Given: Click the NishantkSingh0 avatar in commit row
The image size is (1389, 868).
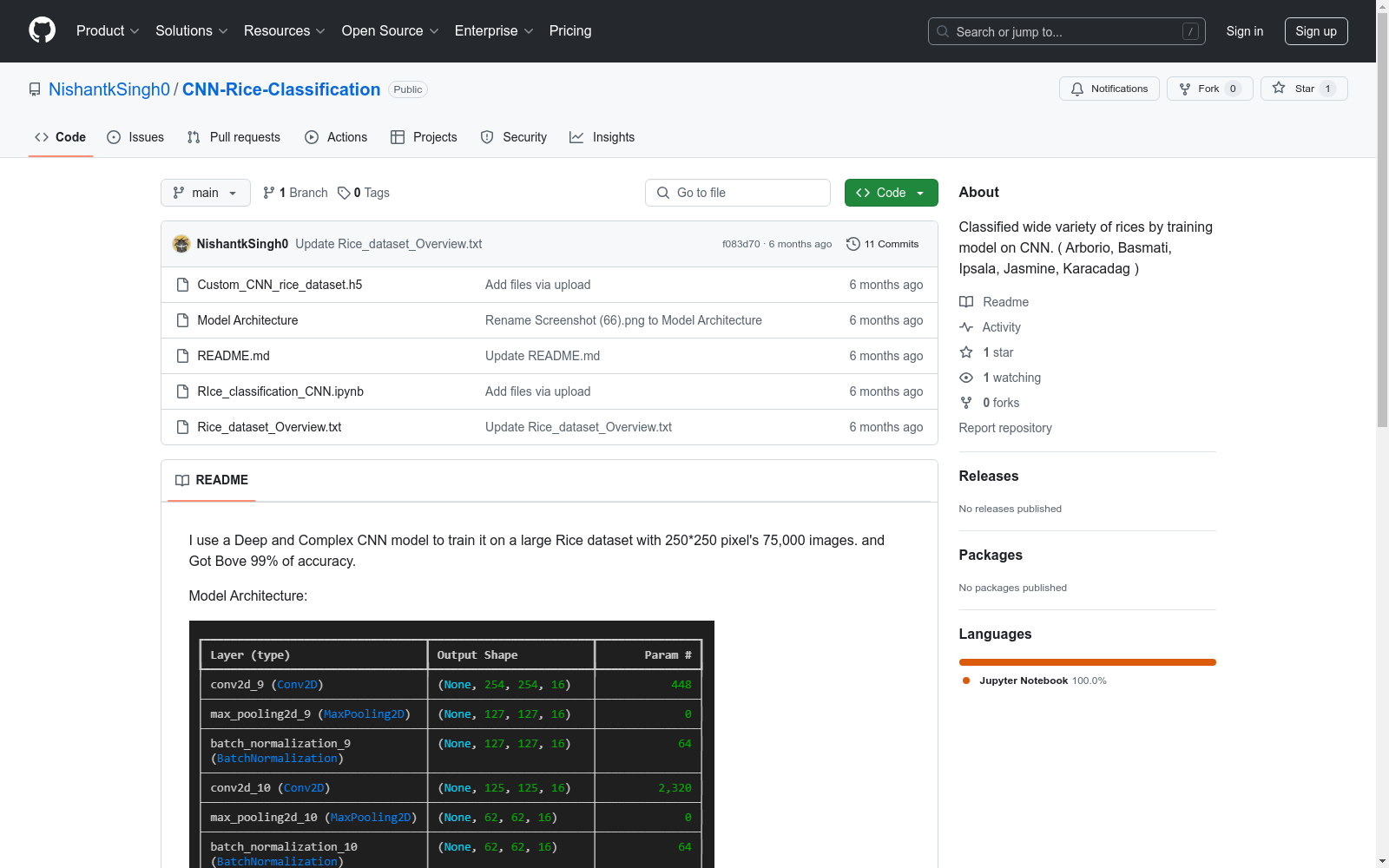Looking at the screenshot, I should click(x=181, y=244).
